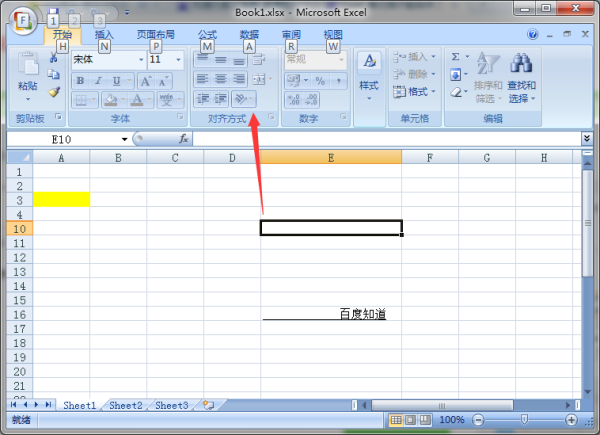
Task: Switch to the 数据 ribbon tab
Action: (x=249, y=34)
